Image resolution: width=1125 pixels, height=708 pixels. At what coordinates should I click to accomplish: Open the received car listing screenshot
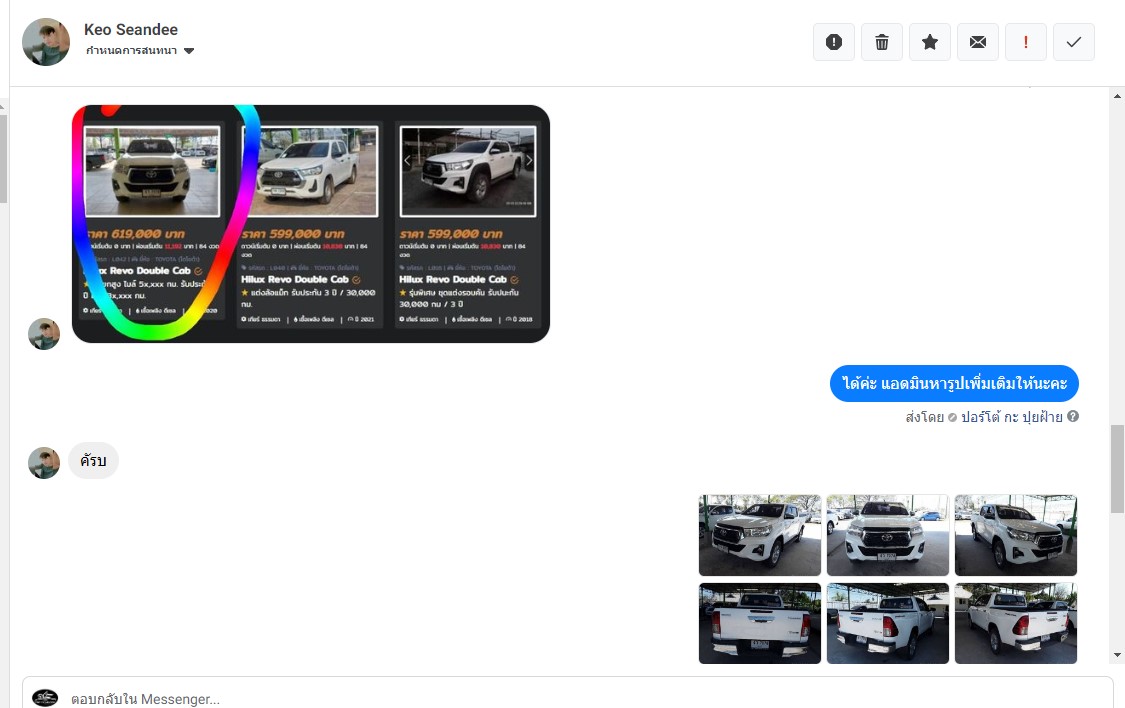pos(311,224)
